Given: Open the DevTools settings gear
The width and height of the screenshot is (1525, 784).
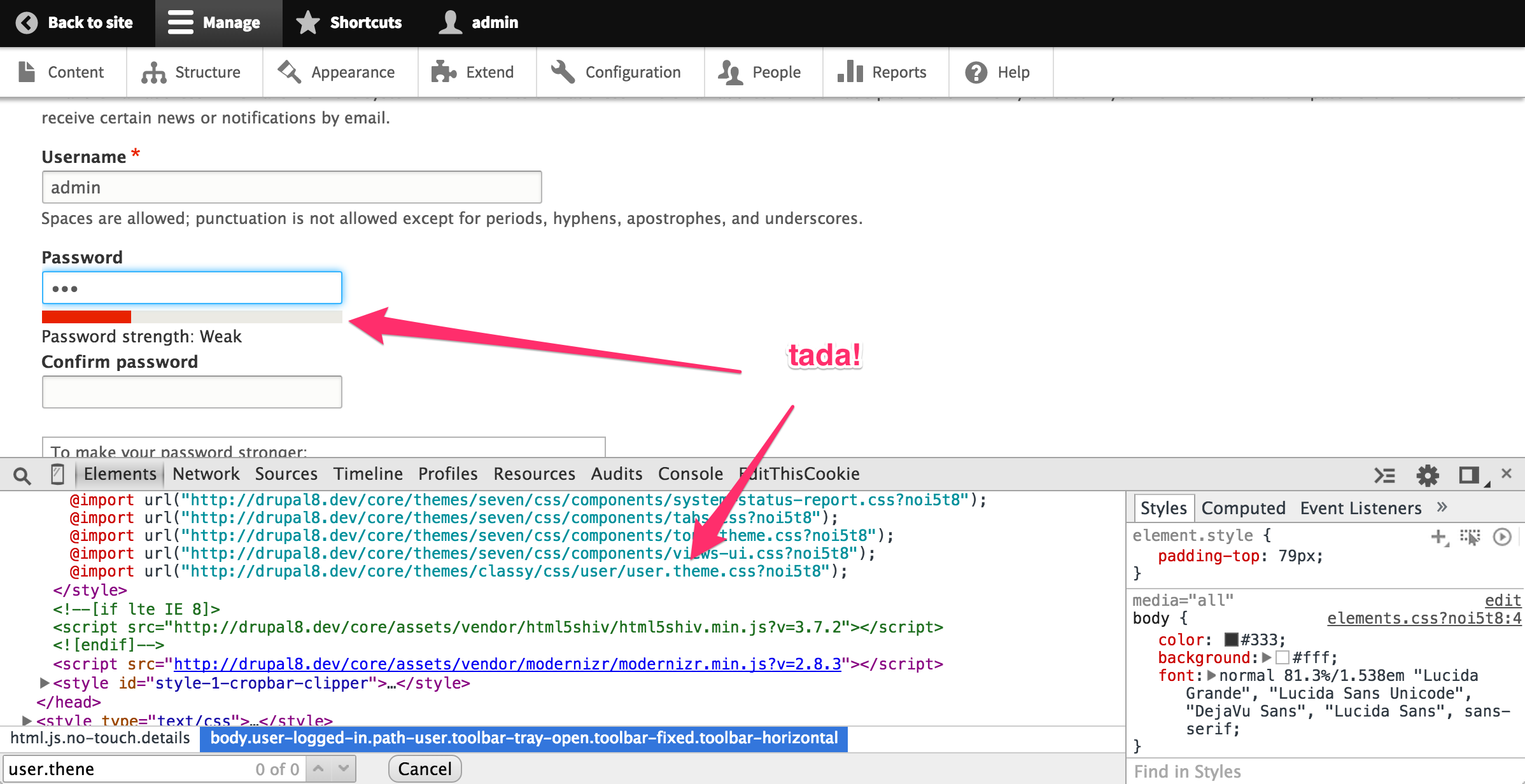Looking at the screenshot, I should tap(1427, 475).
